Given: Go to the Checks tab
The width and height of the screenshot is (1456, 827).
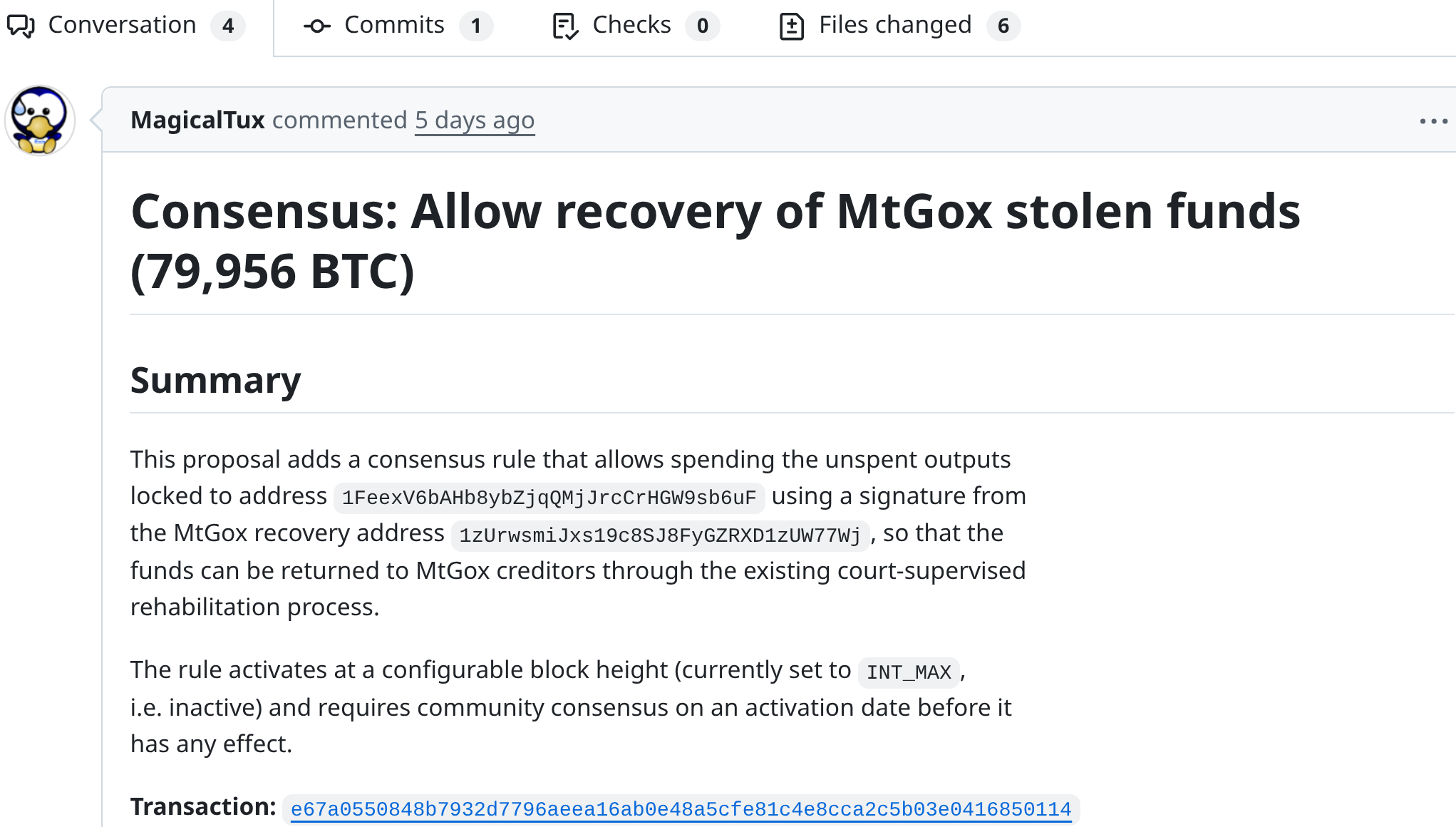Looking at the screenshot, I should click(631, 26).
